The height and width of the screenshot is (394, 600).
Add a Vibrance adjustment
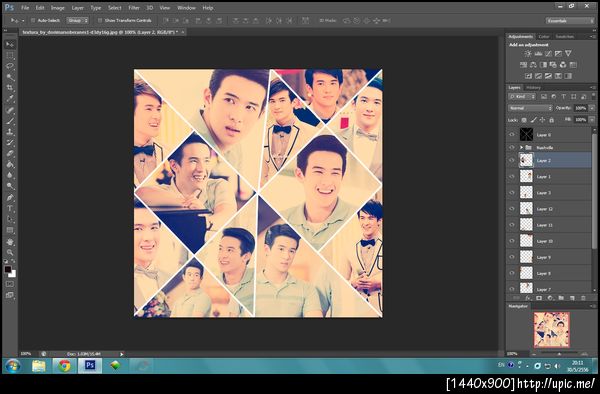coord(568,54)
